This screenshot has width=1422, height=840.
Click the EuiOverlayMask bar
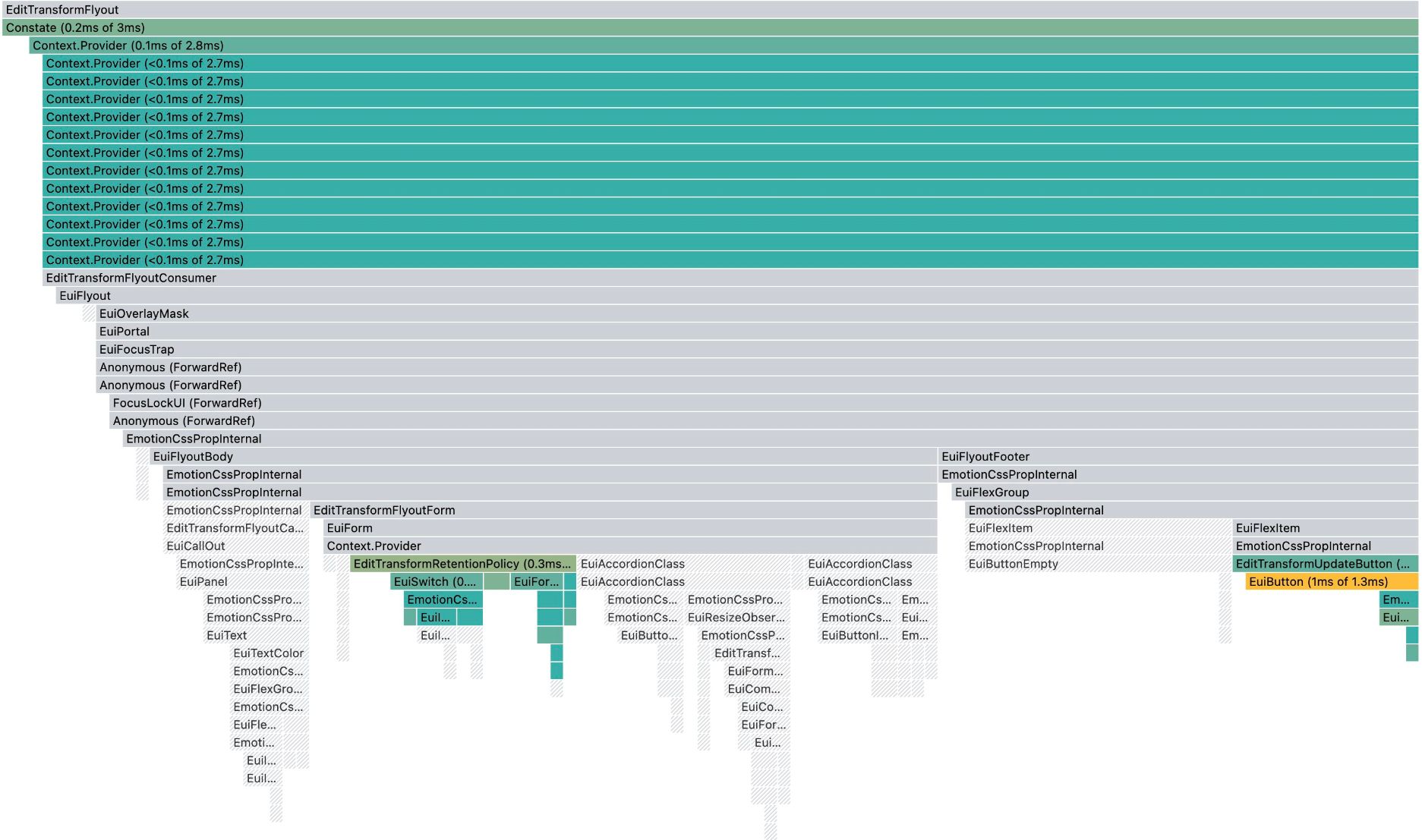click(757, 313)
